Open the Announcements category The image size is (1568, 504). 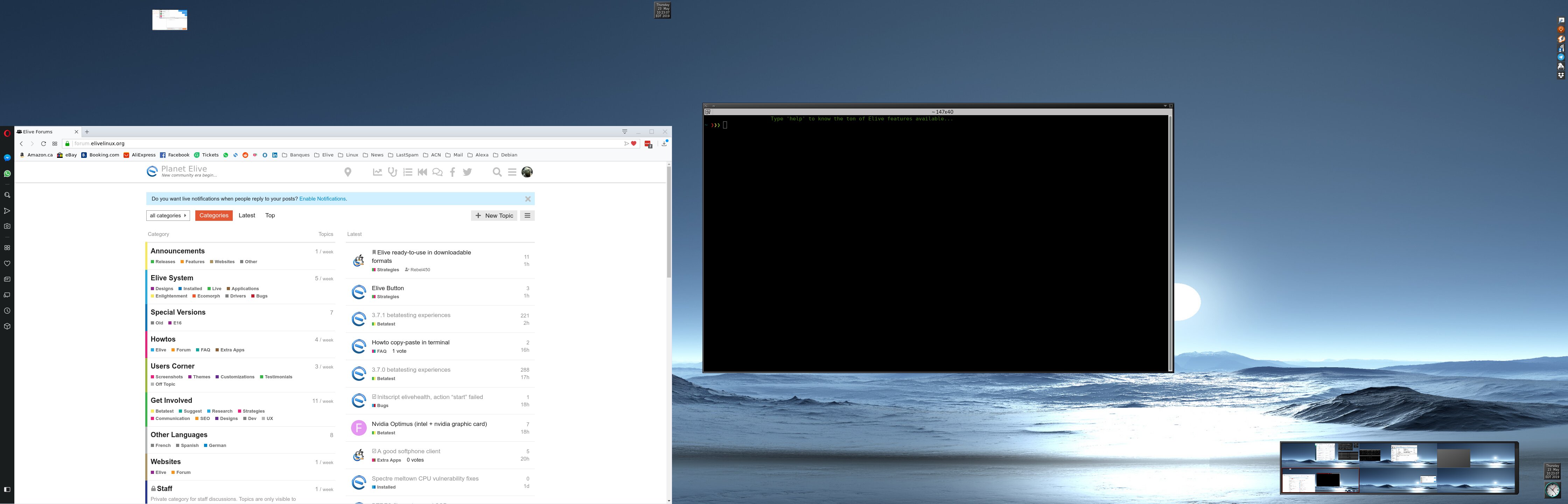coord(177,251)
